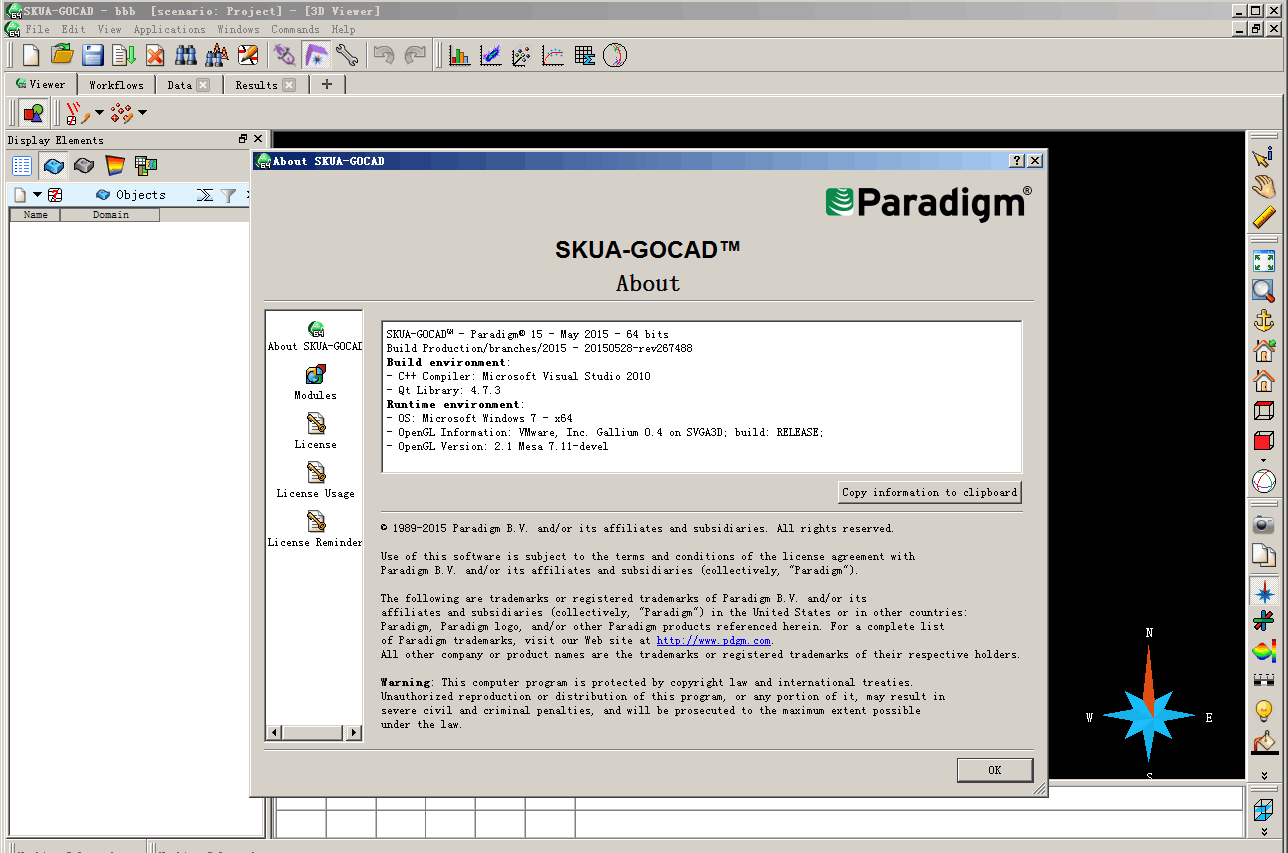Screen dimensions: 1288x853
Task: Click the question mark help button on About dialog
Action: [x=1017, y=160]
